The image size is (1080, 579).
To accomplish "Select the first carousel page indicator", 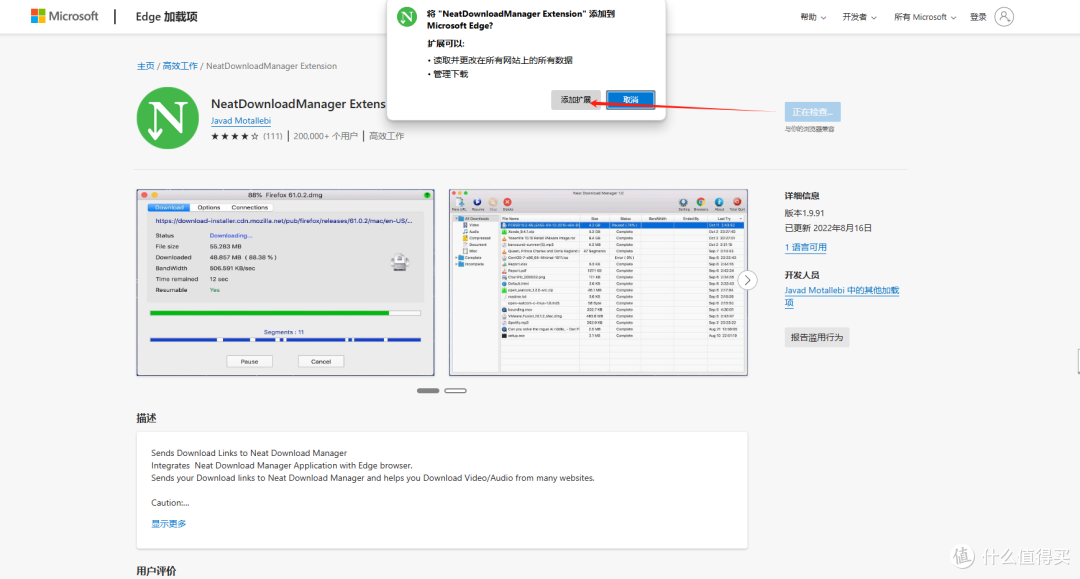I will click(x=428, y=390).
